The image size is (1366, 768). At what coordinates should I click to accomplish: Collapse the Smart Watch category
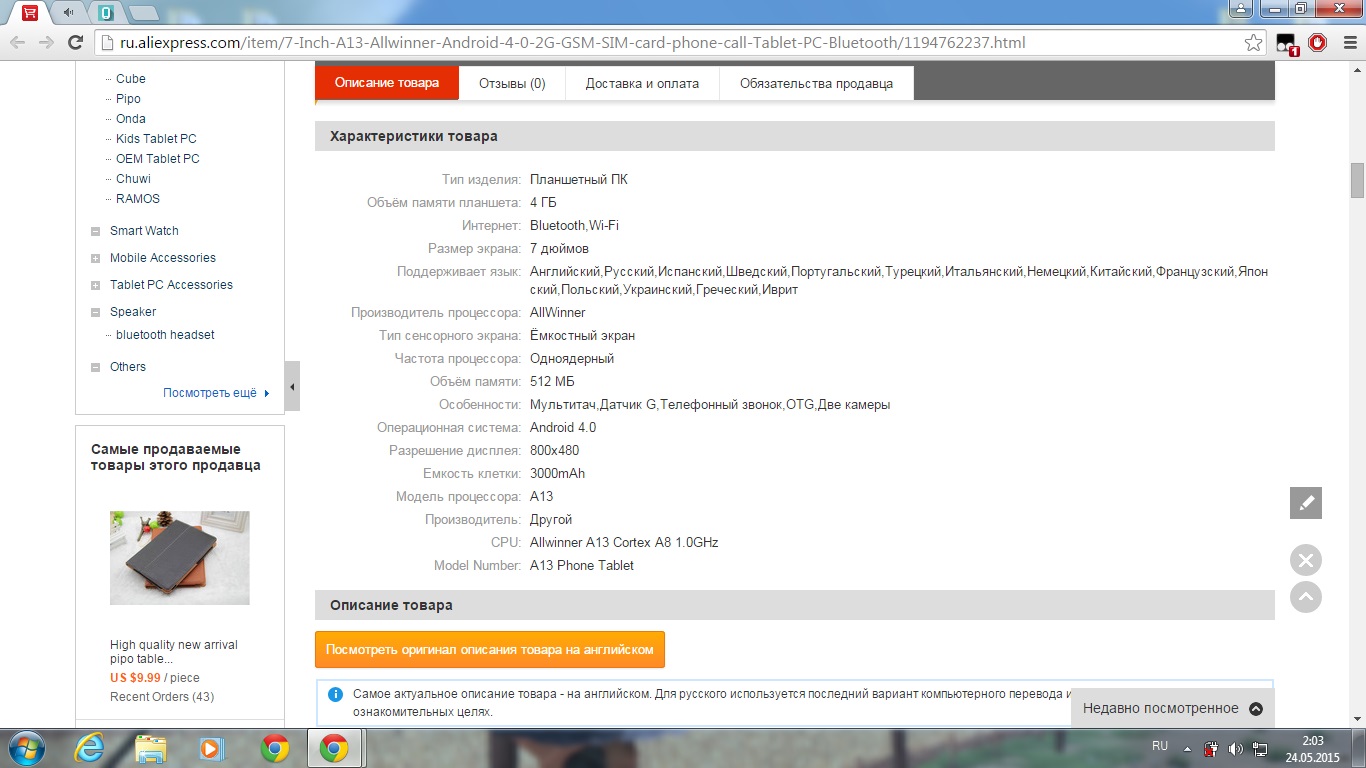[96, 231]
